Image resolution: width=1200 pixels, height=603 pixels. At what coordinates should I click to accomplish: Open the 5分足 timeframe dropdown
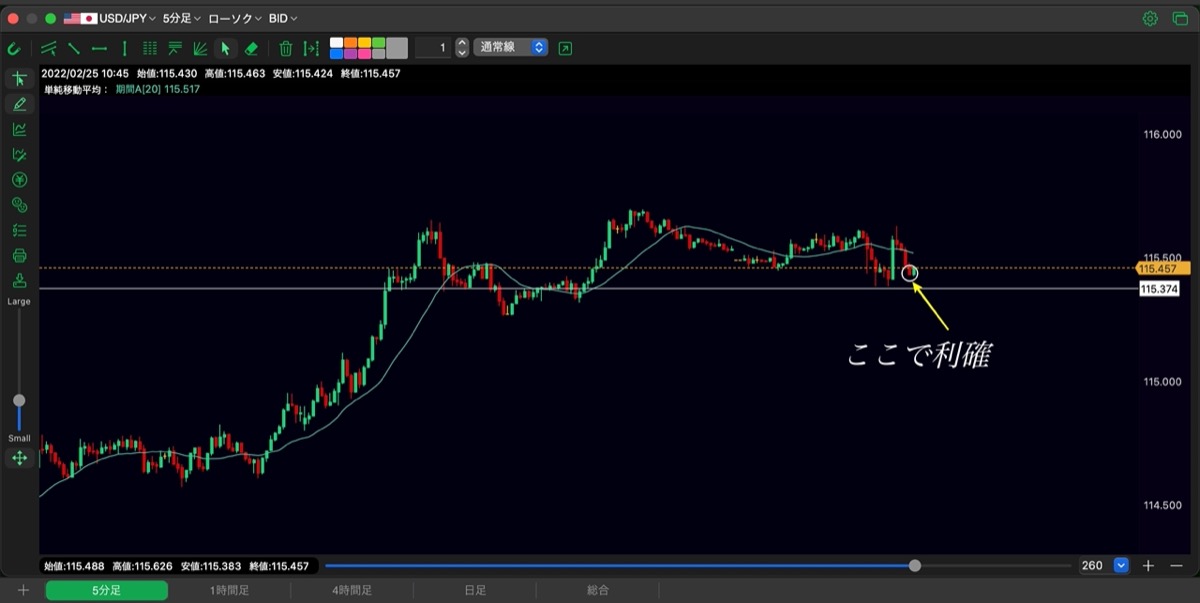182,19
